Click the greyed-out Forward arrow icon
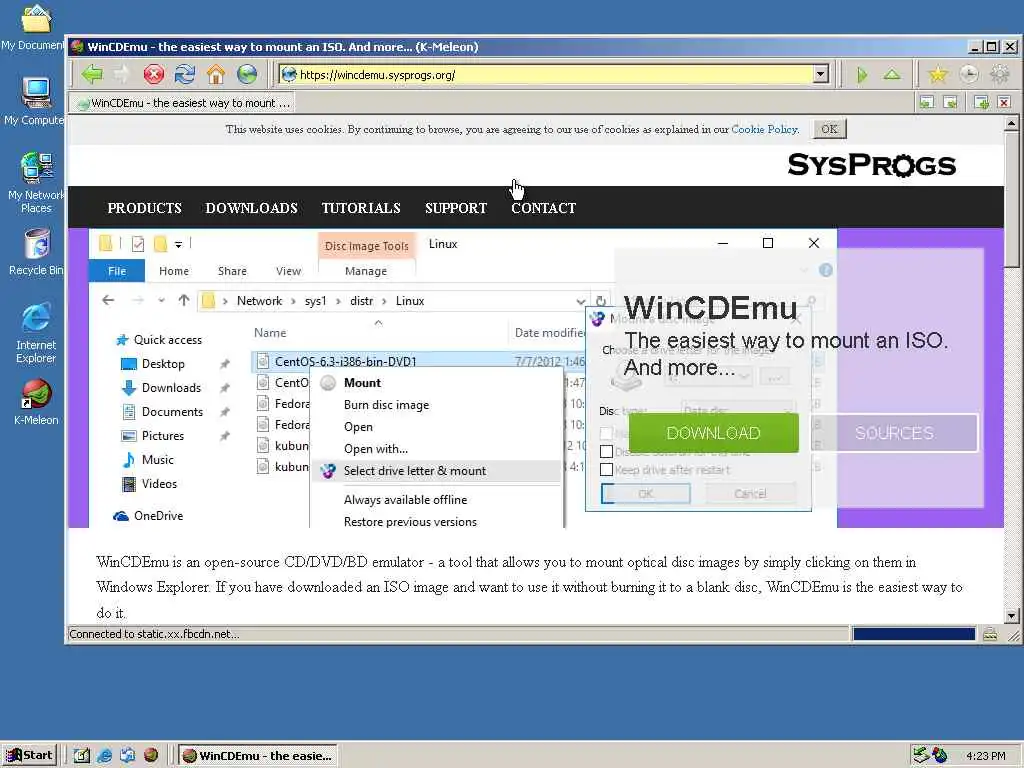Viewport: 1024px width, 768px height. (122, 74)
